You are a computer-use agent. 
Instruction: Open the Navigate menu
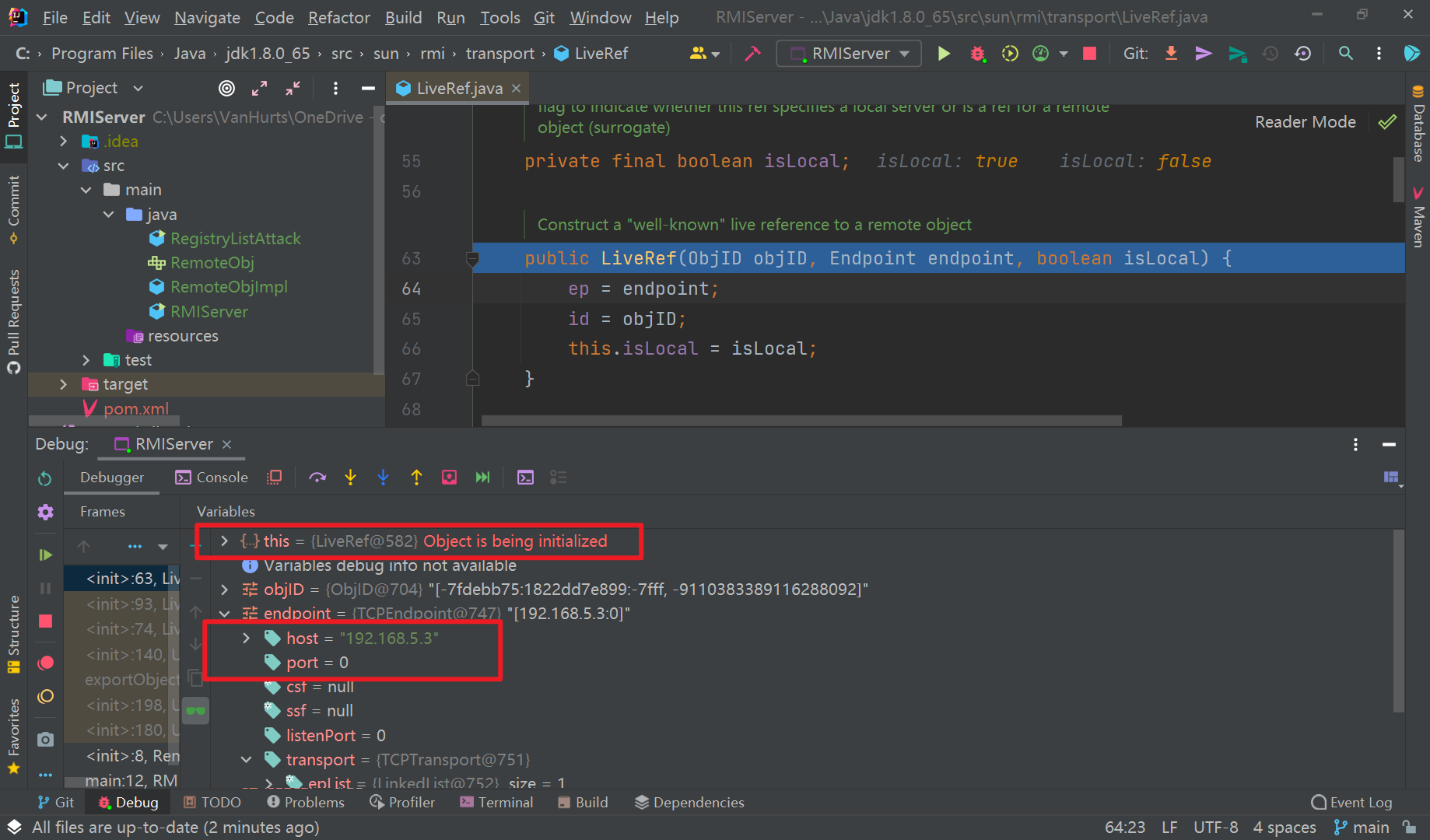point(206,16)
